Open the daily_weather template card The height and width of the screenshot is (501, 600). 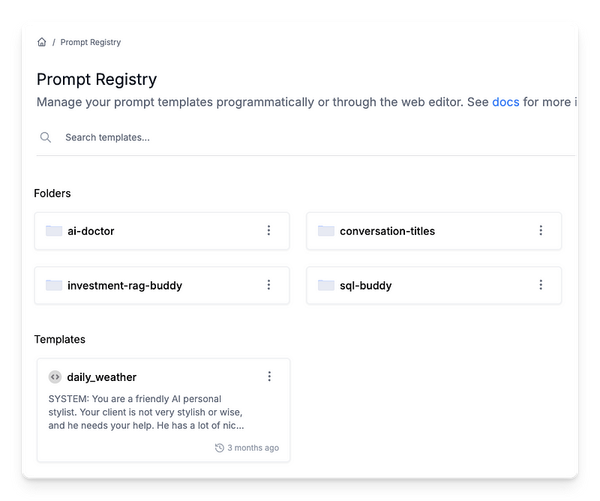click(163, 410)
